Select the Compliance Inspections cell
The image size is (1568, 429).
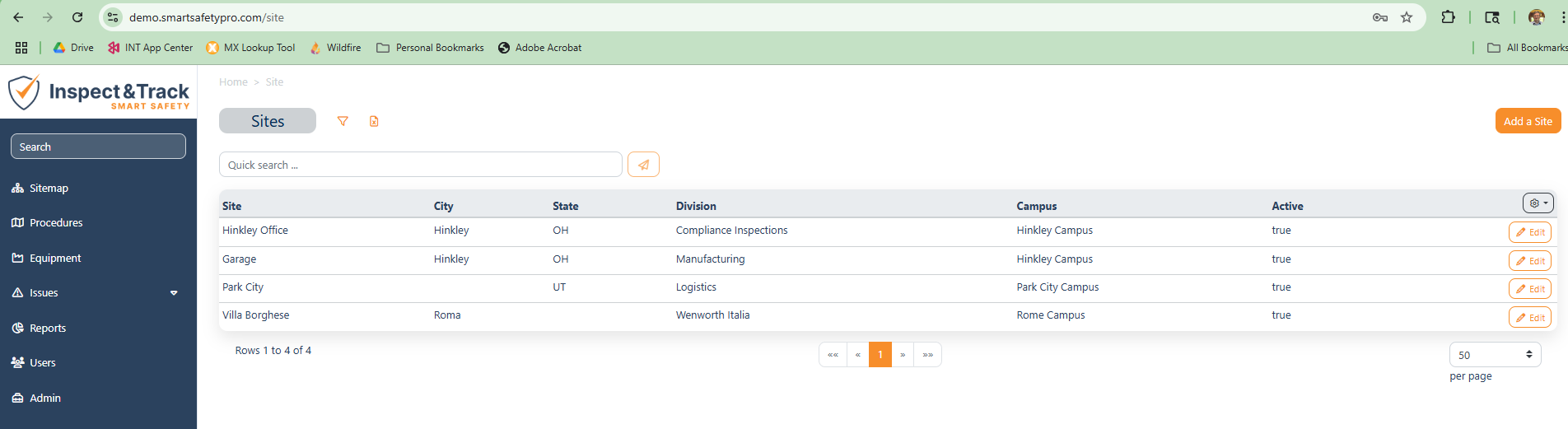[731, 231]
